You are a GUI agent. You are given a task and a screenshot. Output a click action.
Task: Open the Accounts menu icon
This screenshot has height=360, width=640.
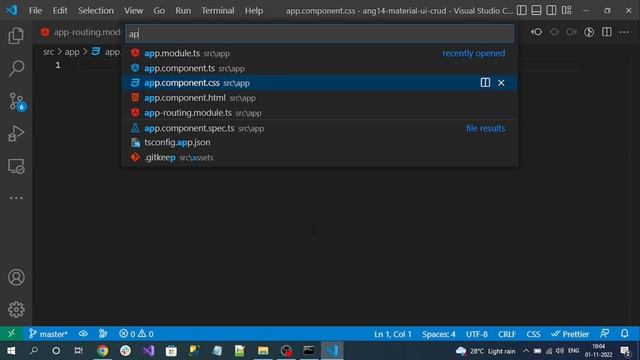coord(16,278)
